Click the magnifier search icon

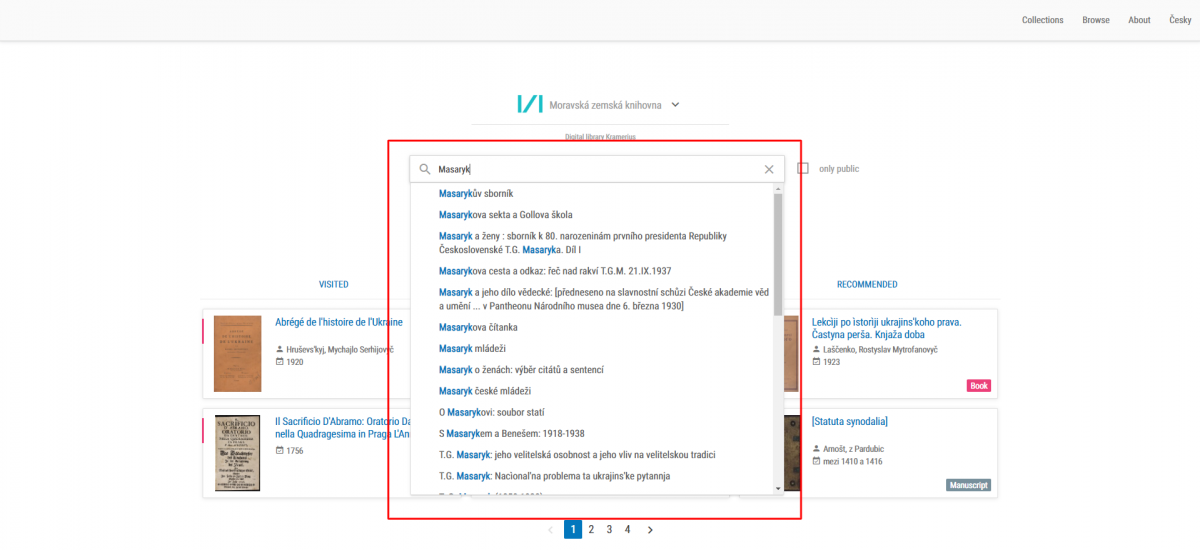[425, 169]
